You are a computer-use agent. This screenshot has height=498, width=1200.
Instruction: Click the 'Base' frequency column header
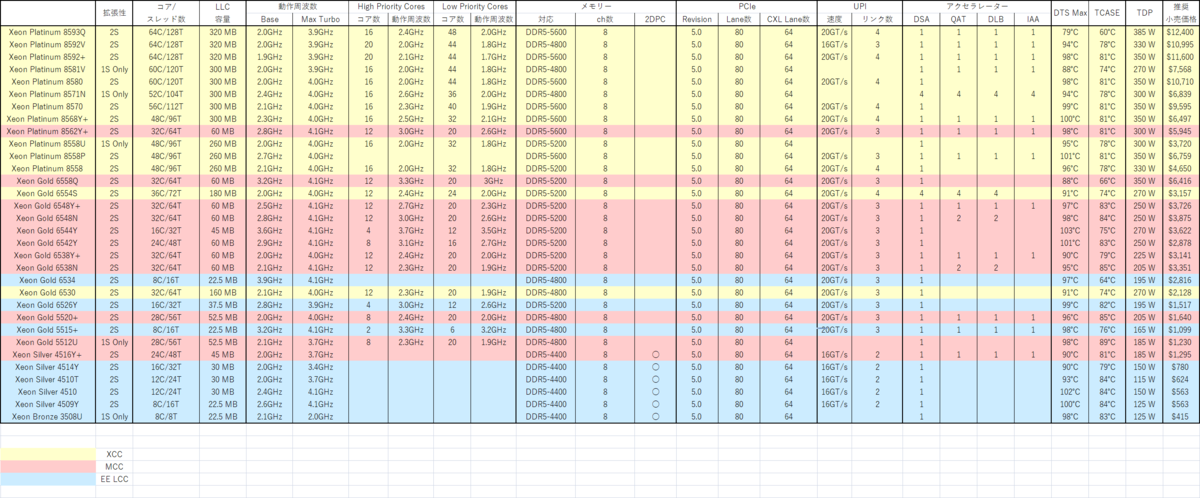[x=270, y=19]
